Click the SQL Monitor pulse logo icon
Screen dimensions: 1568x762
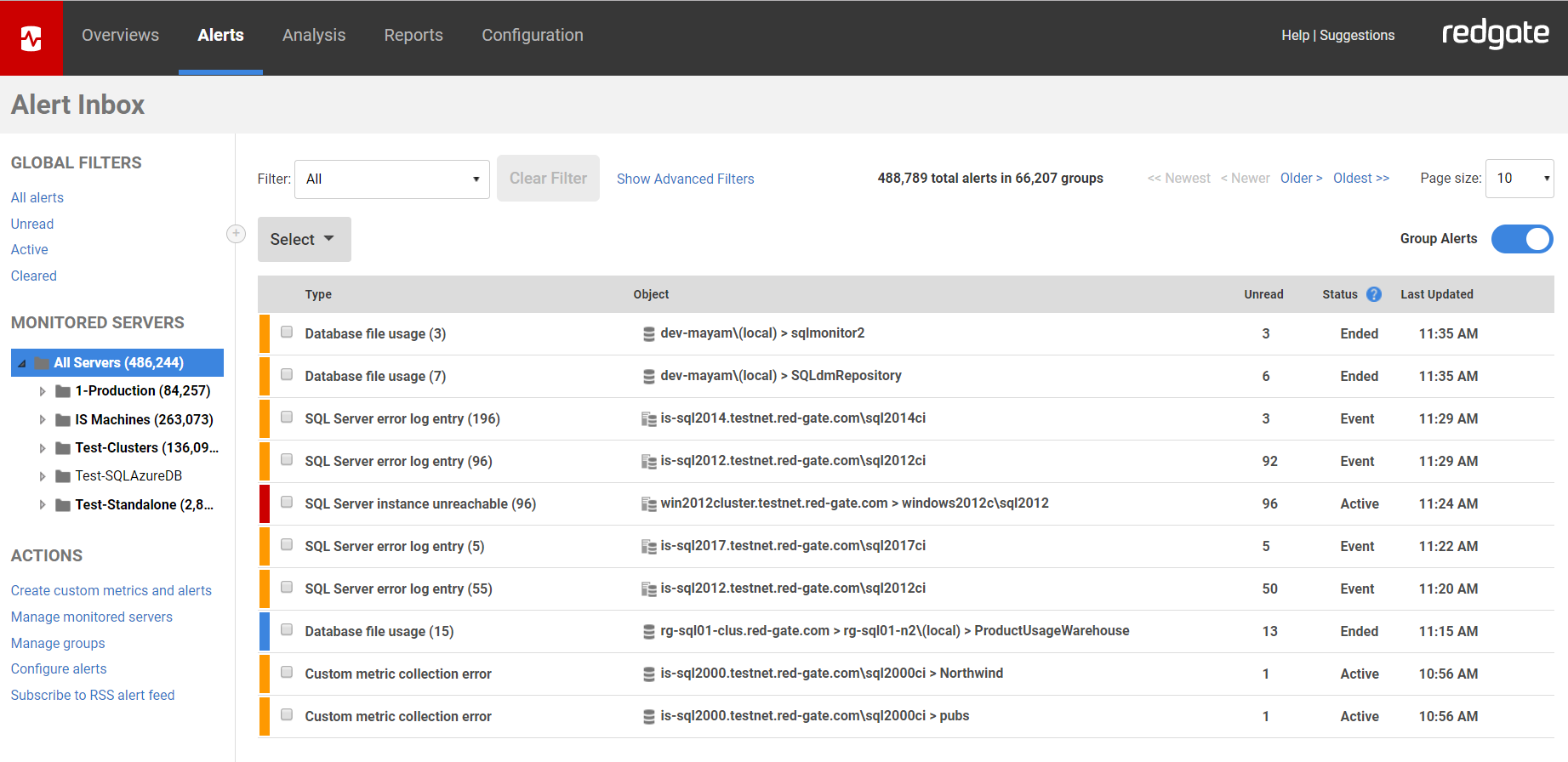point(31,37)
